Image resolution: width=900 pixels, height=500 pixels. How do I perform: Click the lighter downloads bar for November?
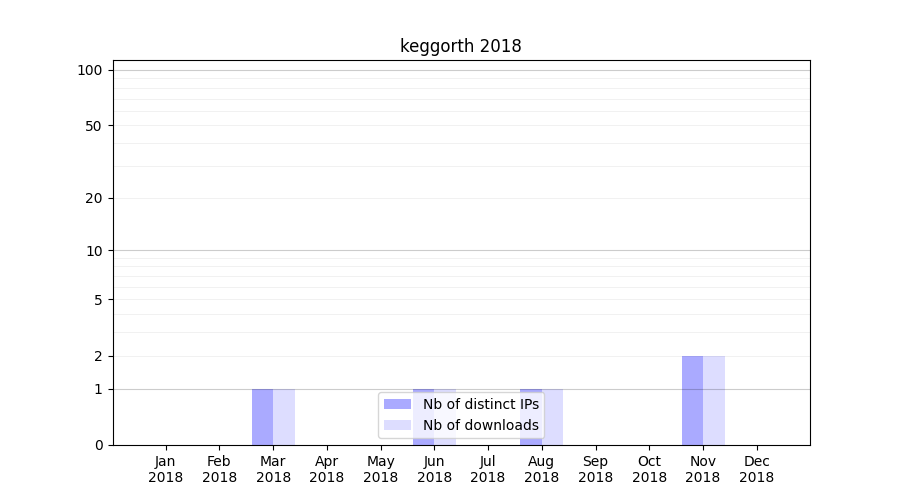(x=714, y=400)
